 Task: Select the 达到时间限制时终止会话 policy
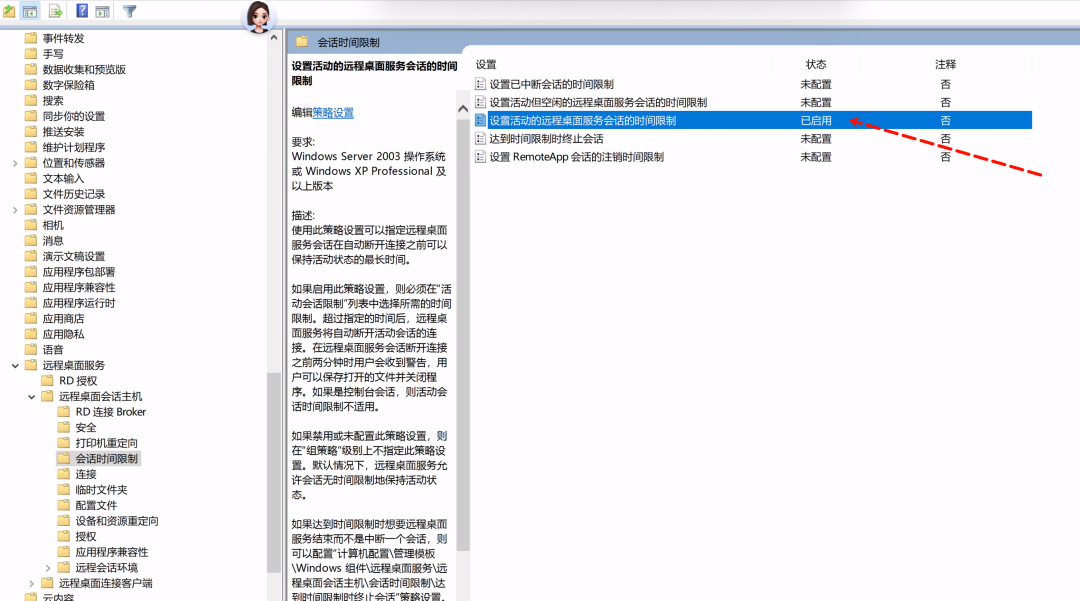point(546,138)
